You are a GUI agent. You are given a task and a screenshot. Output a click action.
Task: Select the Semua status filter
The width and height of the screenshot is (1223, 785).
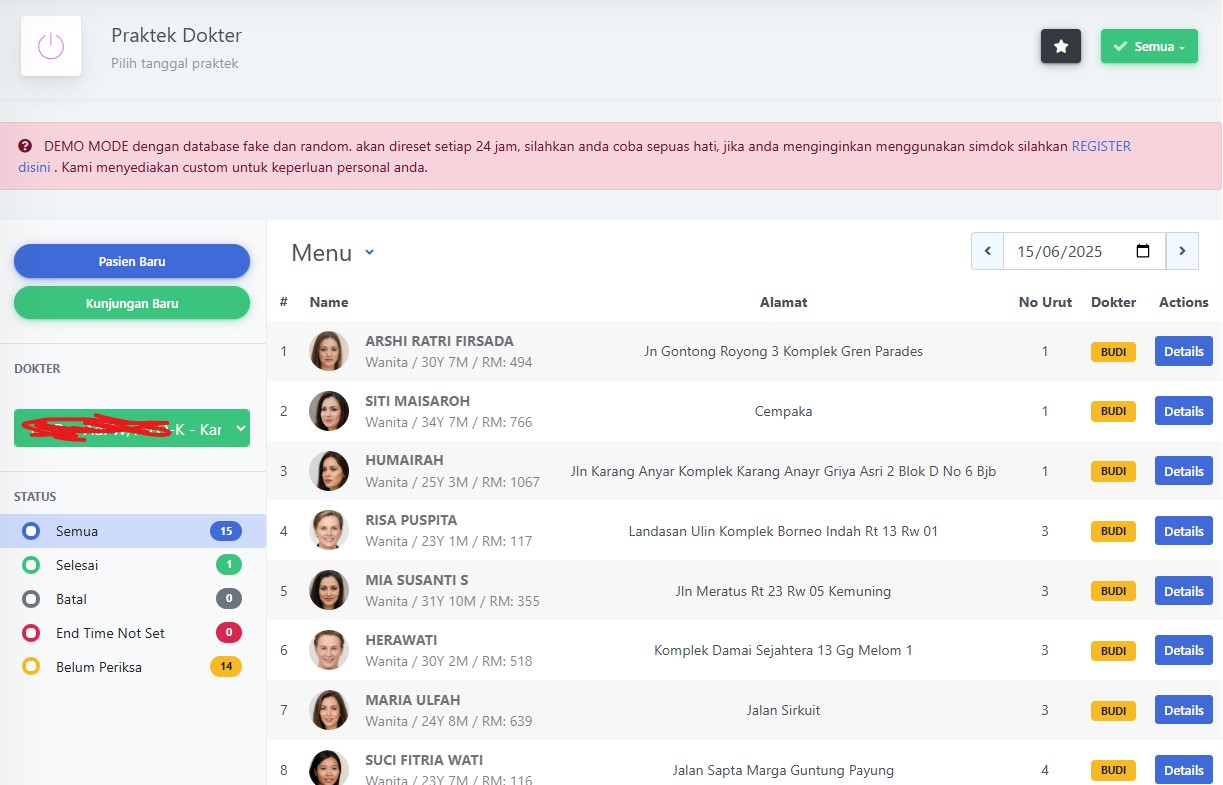77,531
